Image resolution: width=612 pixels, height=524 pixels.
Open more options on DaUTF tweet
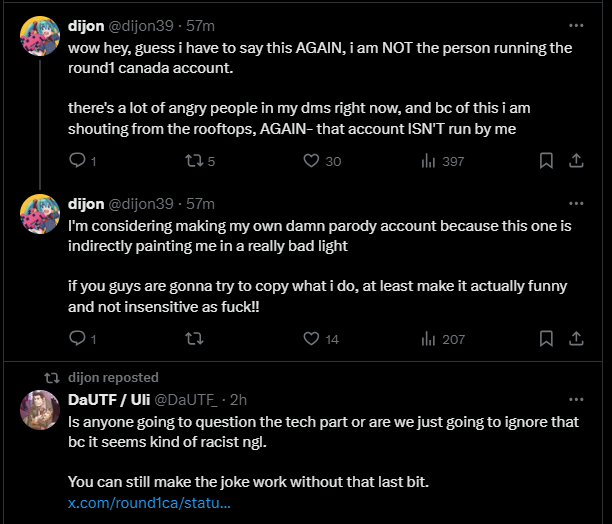click(x=576, y=400)
